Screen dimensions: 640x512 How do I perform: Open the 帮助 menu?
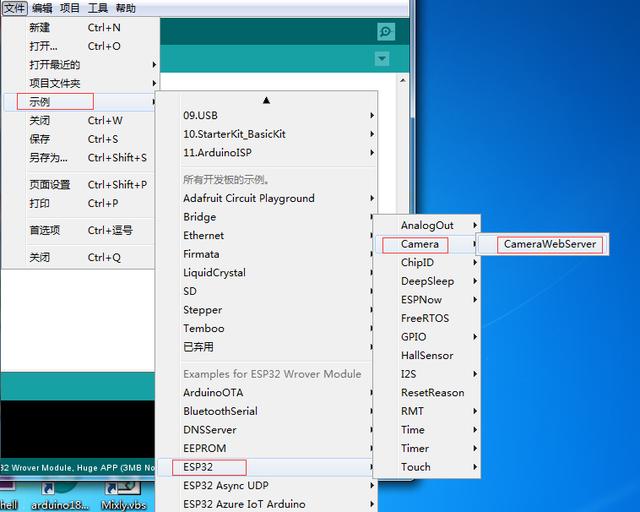coord(125,8)
